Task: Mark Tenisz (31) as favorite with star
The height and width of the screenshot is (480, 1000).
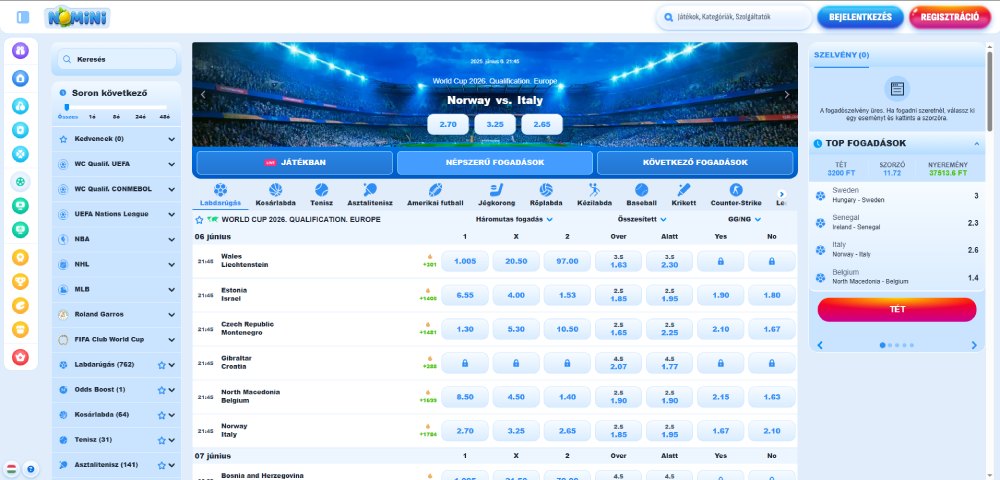Action: point(161,440)
